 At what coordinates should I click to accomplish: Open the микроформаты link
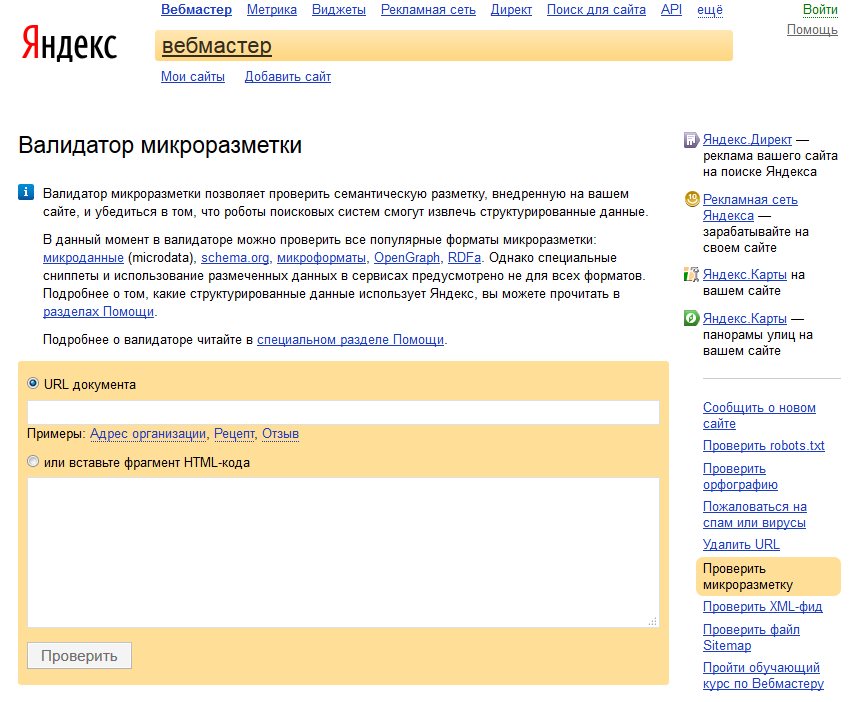tap(321, 257)
